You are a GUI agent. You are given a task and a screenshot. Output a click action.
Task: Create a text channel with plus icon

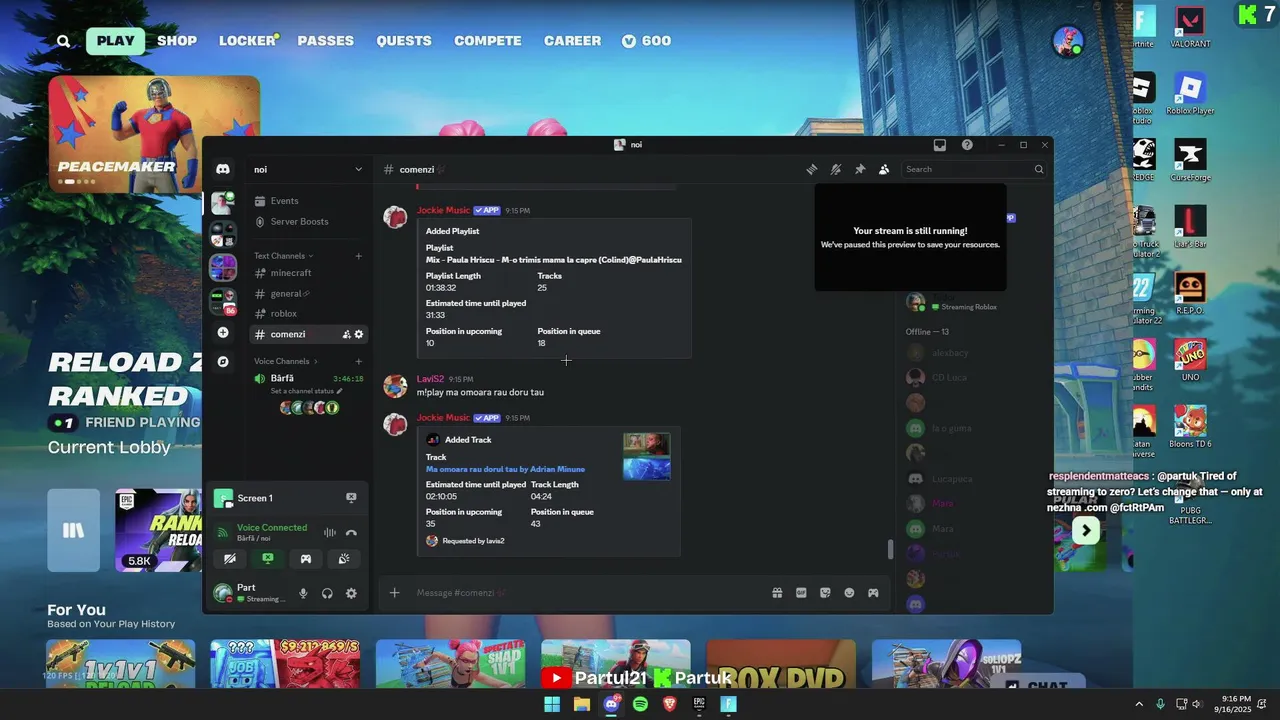pos(359,256)
